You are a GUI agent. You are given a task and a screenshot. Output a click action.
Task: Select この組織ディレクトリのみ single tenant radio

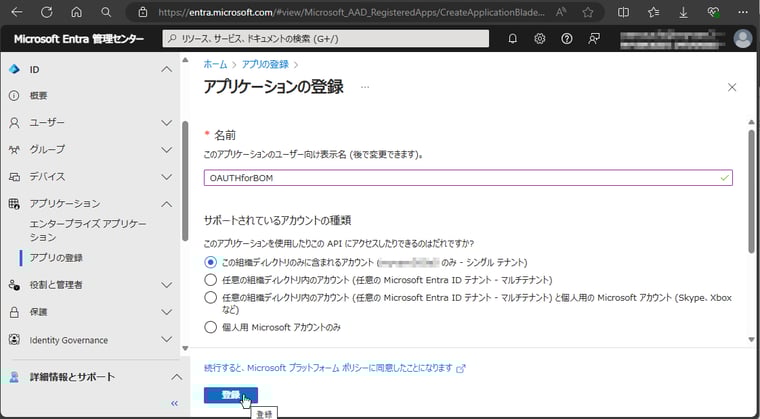(x=210, y=262)
